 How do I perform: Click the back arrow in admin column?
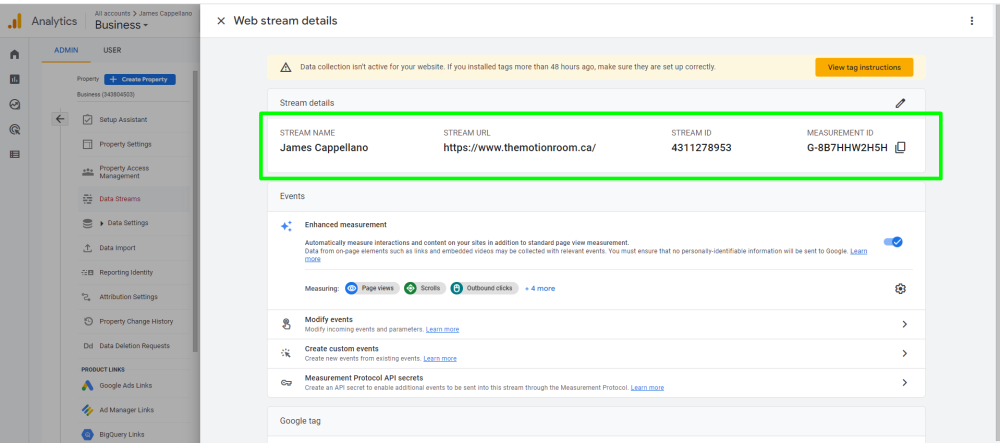[x=59, y=119]
